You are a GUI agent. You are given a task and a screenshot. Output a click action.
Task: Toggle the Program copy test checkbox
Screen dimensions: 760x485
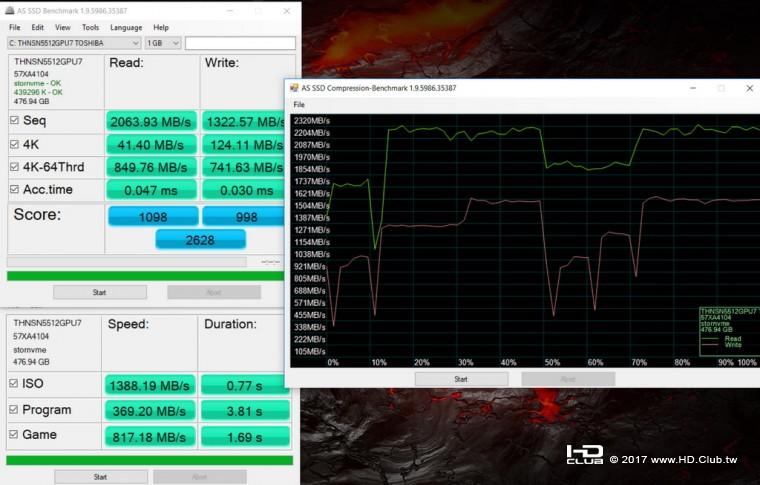[x=14, y=410]
